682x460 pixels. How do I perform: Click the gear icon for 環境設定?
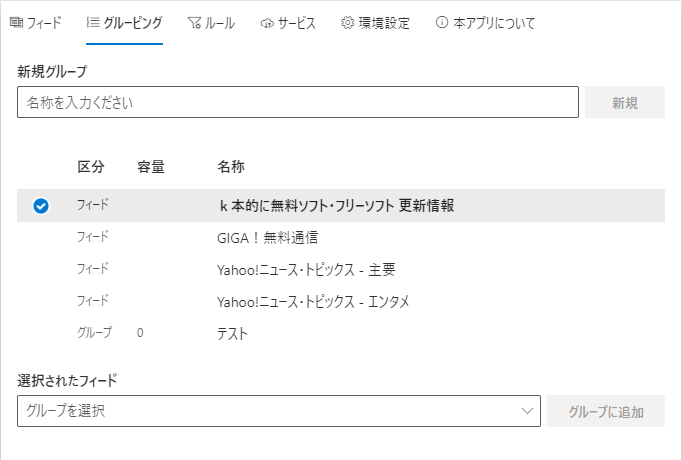[347, 23]
